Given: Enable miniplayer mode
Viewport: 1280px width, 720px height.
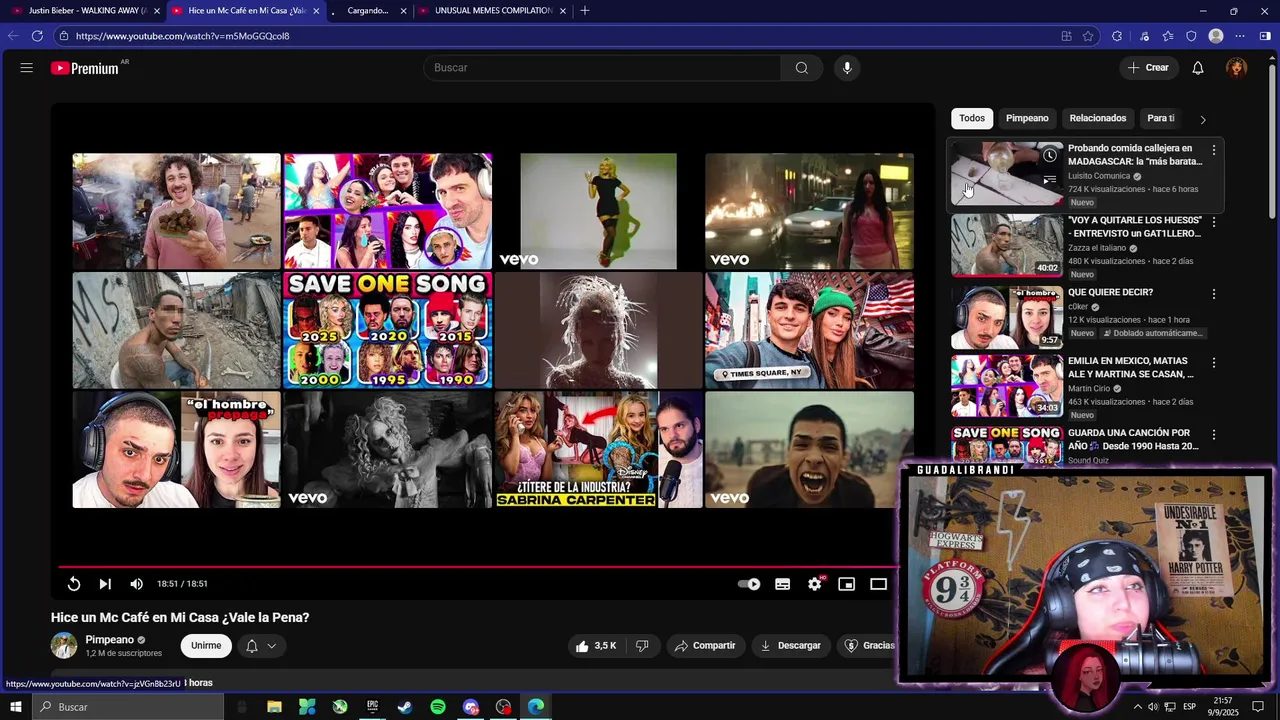Looking at the screenshot, I should coord(847,584).
